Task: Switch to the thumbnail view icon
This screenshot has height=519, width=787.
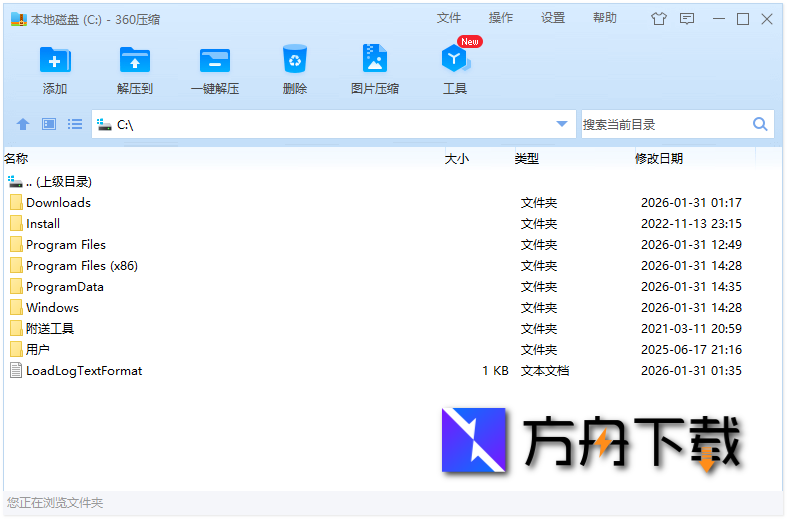Action: 49,124
